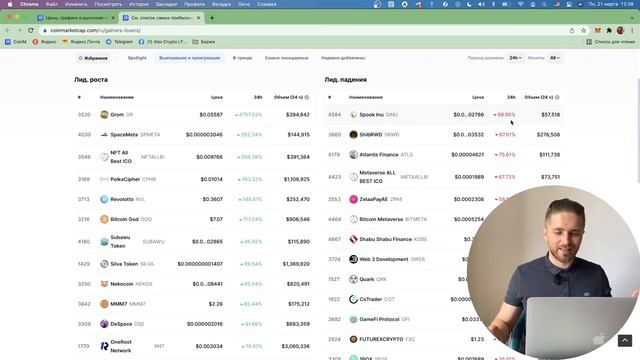The image size is (640, 360).
Task: Click the Shabu Shabu Finance logo
Action: pos(353,239)
